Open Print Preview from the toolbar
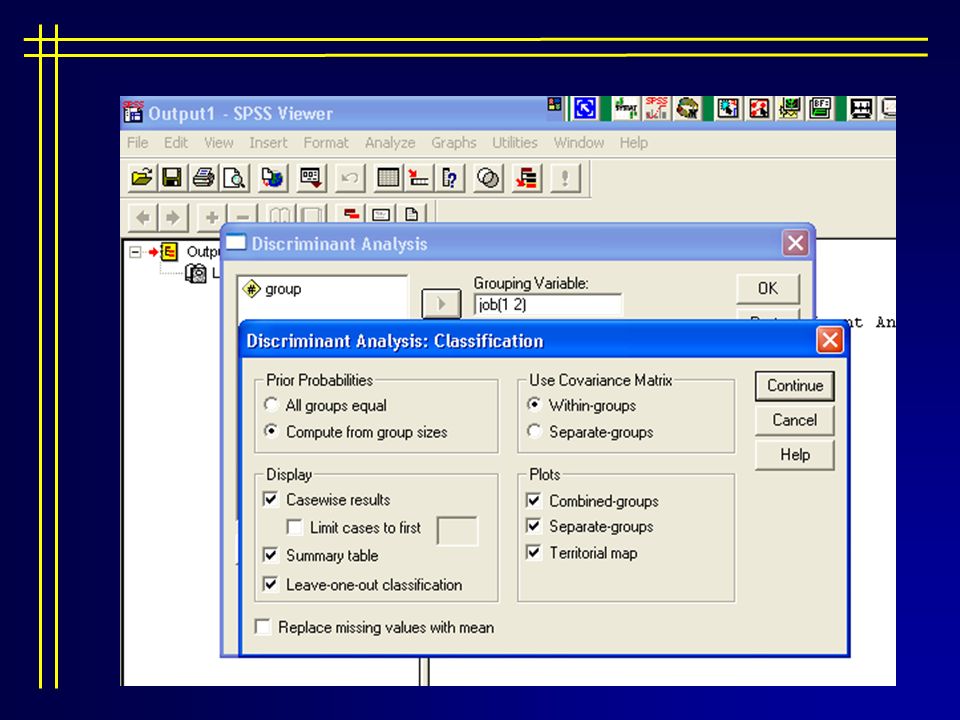 (x=234, y=178)
